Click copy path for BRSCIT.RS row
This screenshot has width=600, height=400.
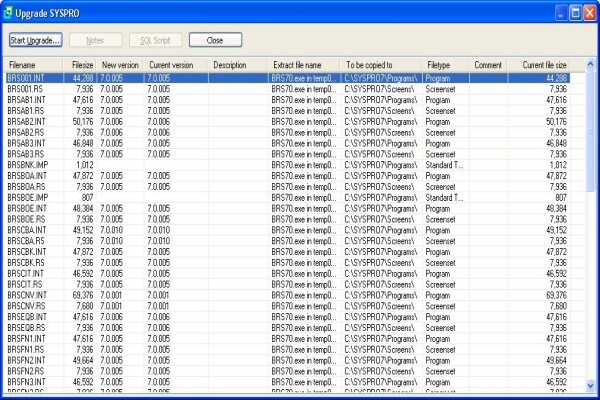tap(379, 284)
